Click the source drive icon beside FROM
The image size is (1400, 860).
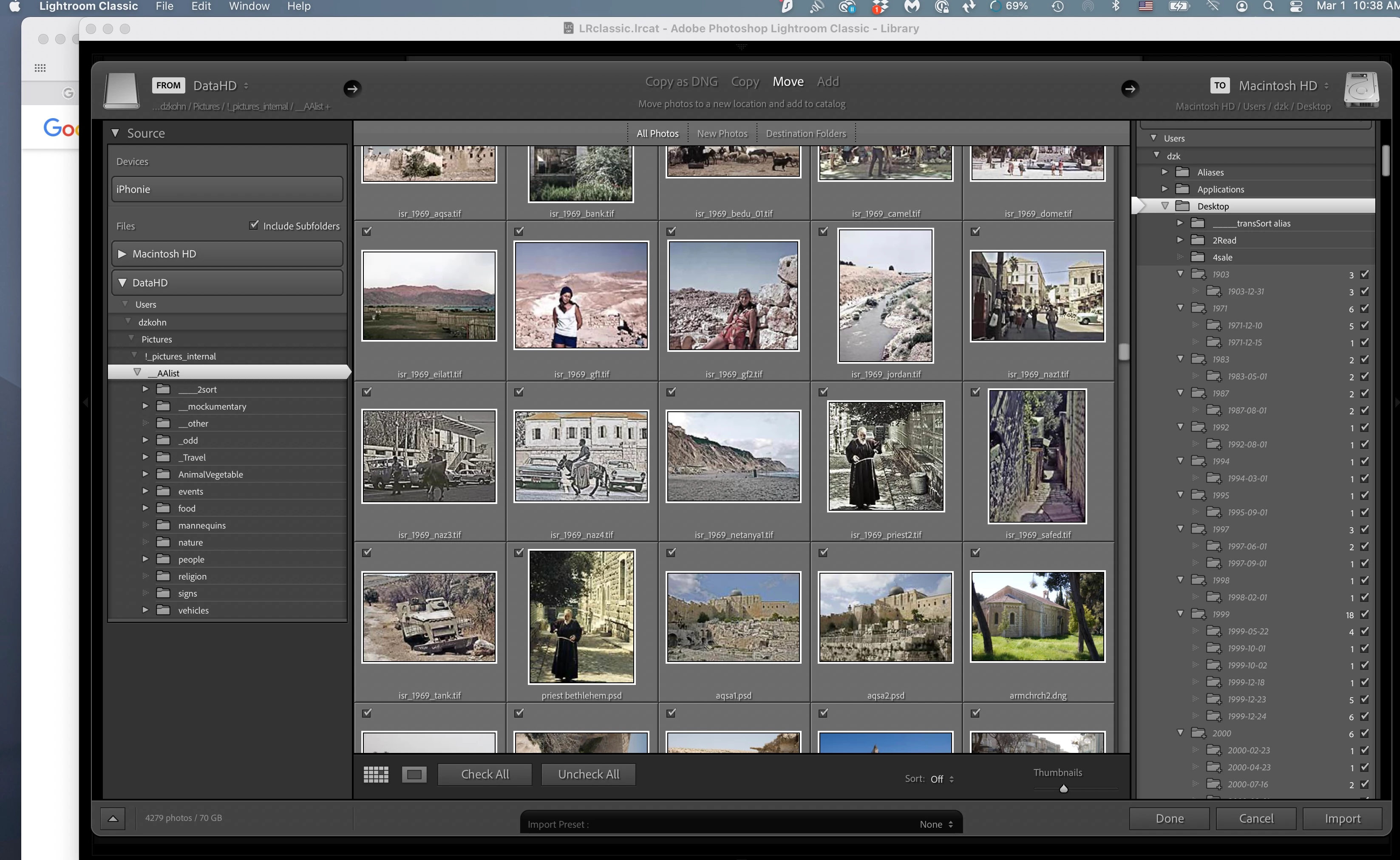(x=121, y=91)
